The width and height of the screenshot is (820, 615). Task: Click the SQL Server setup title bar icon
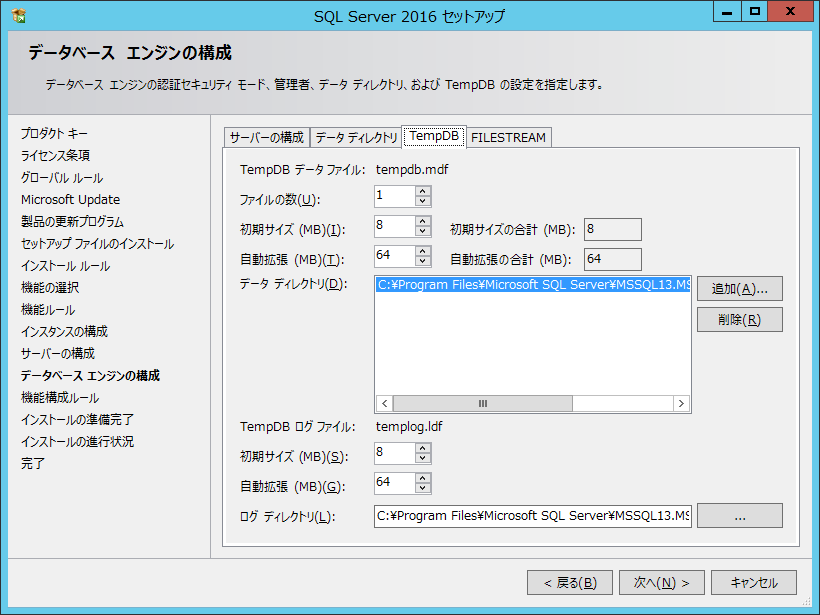coord(19,16)
